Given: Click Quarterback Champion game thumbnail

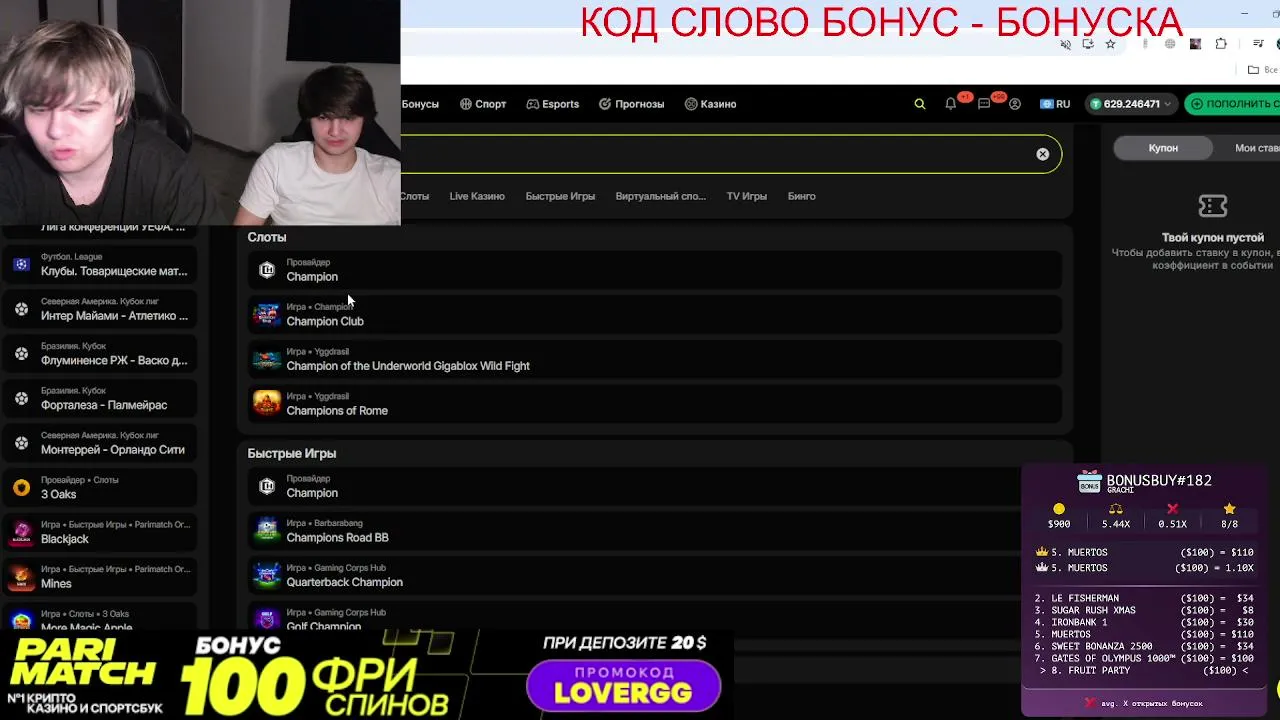Looking at the screenshot, I should click(x=267, y=575).
